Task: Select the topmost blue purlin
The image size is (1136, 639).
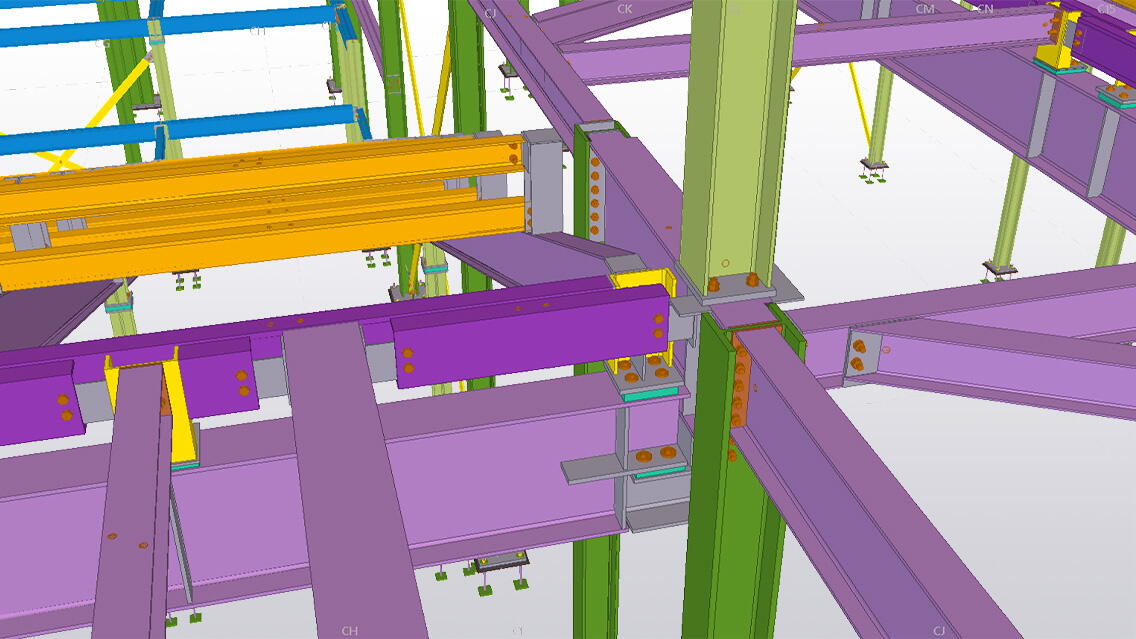Action: click(170, 28)
